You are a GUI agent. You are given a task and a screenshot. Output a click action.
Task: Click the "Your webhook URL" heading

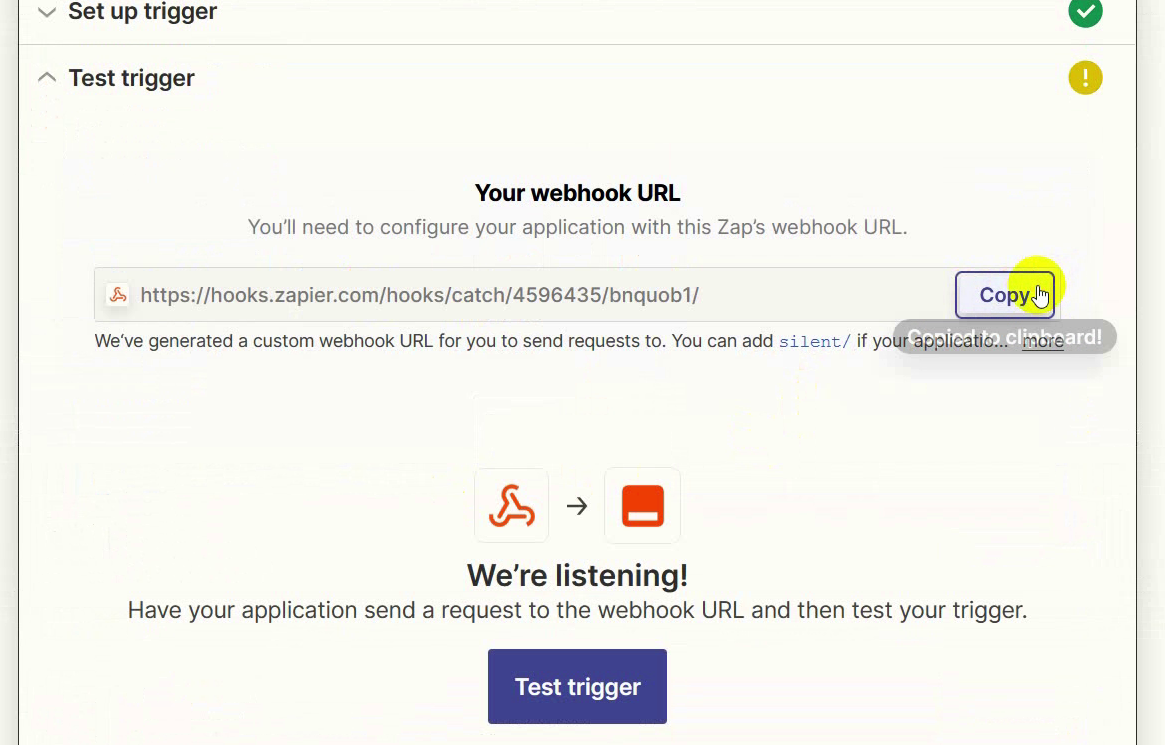click(577, 193)
